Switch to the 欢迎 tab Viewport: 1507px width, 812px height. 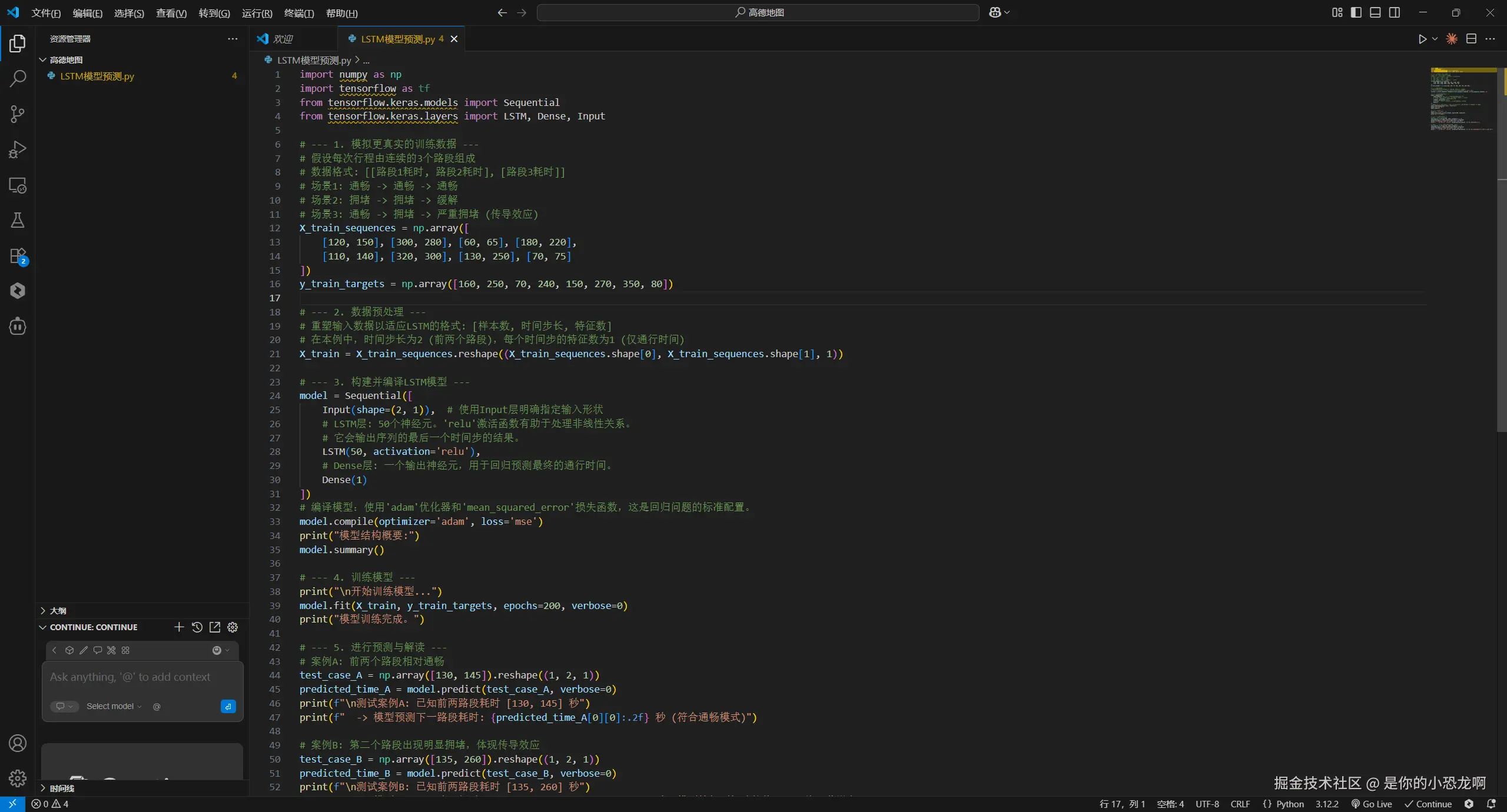[x=283, y=39]
